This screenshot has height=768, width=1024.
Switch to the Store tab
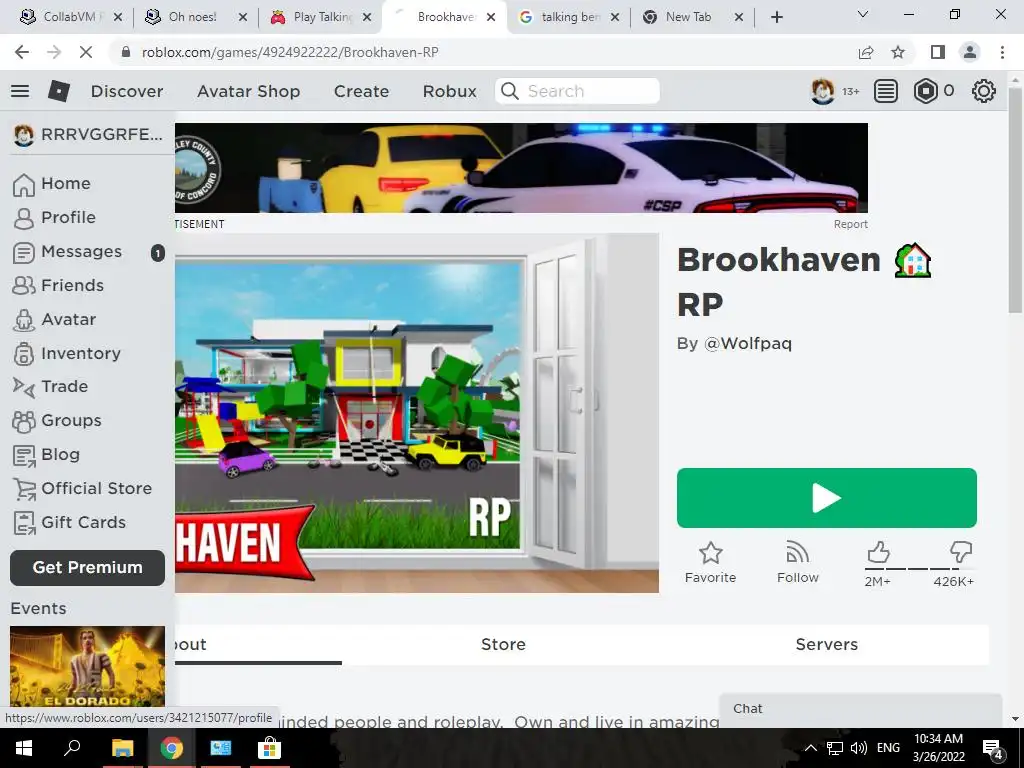point(503,645)
